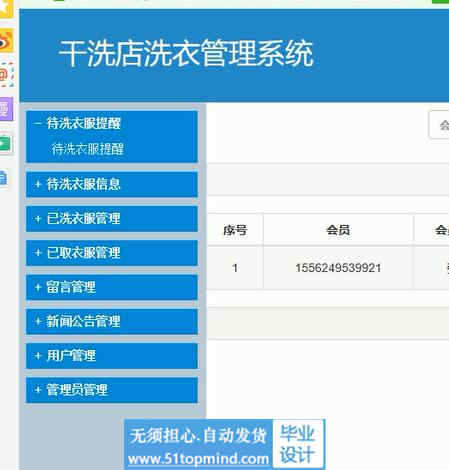This screenshot has width=449, height=470.
Task: Click the blue icon at the left edge
Action: [4, 178]
